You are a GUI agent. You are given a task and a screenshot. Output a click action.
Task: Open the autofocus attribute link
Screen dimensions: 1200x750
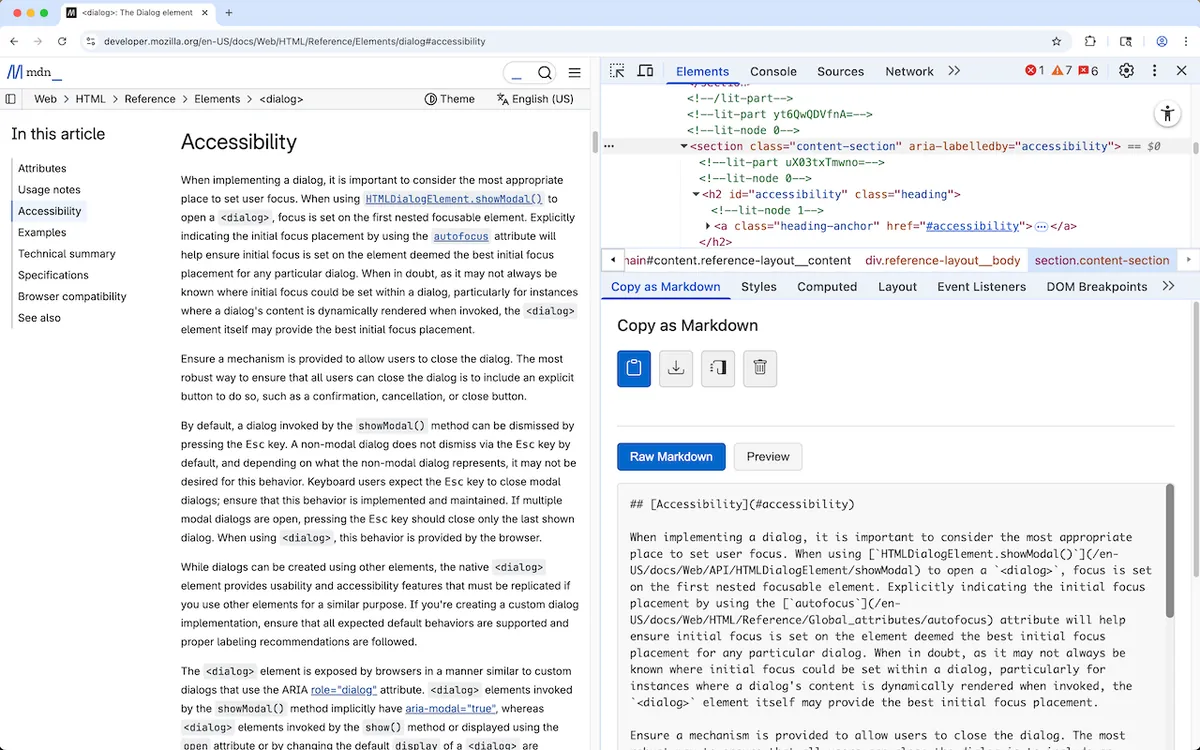(461, 237)
